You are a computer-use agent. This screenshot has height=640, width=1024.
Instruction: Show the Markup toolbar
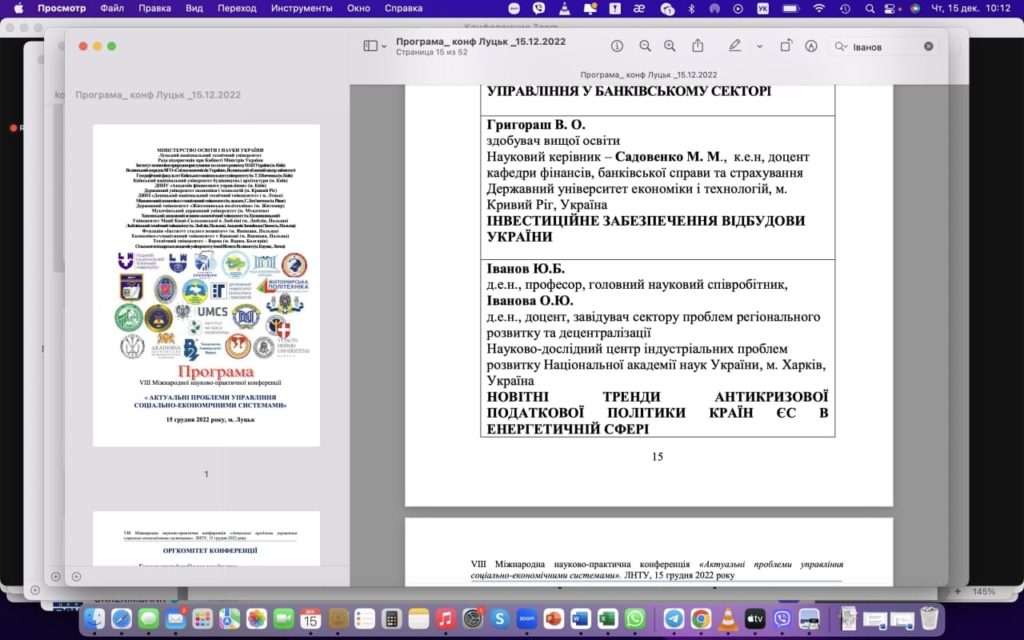tap(811, 46)
